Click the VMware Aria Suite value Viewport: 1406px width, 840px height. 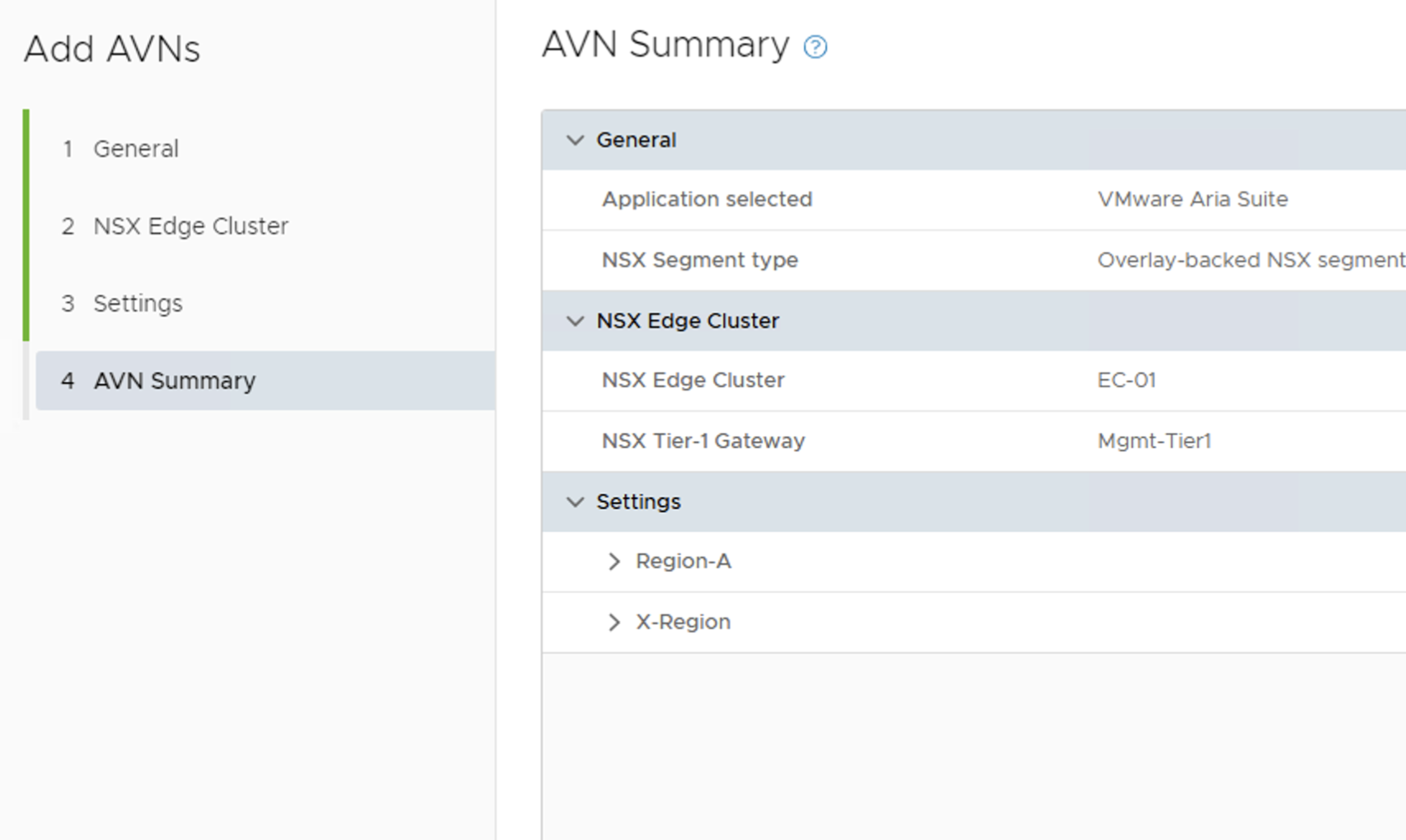(1192, 199)
